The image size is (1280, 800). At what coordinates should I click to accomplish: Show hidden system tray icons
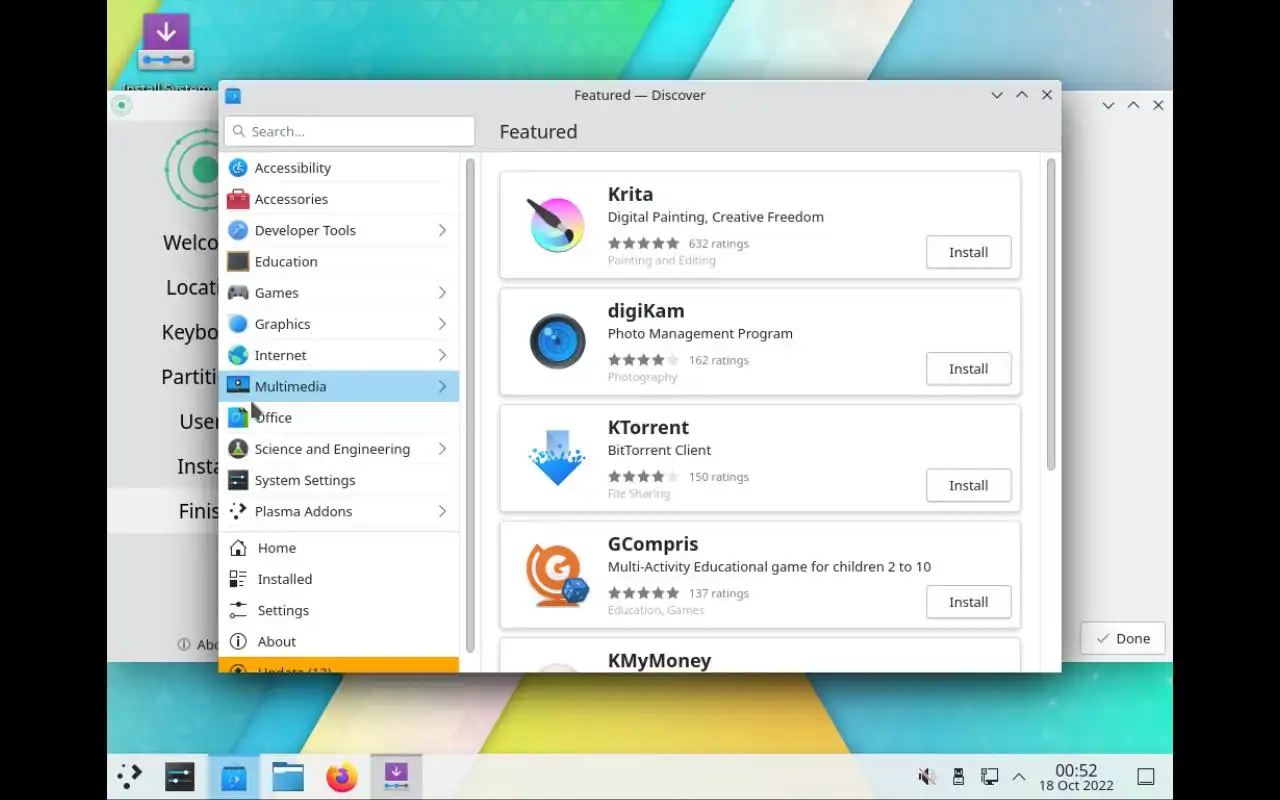tap(1019, 777)
